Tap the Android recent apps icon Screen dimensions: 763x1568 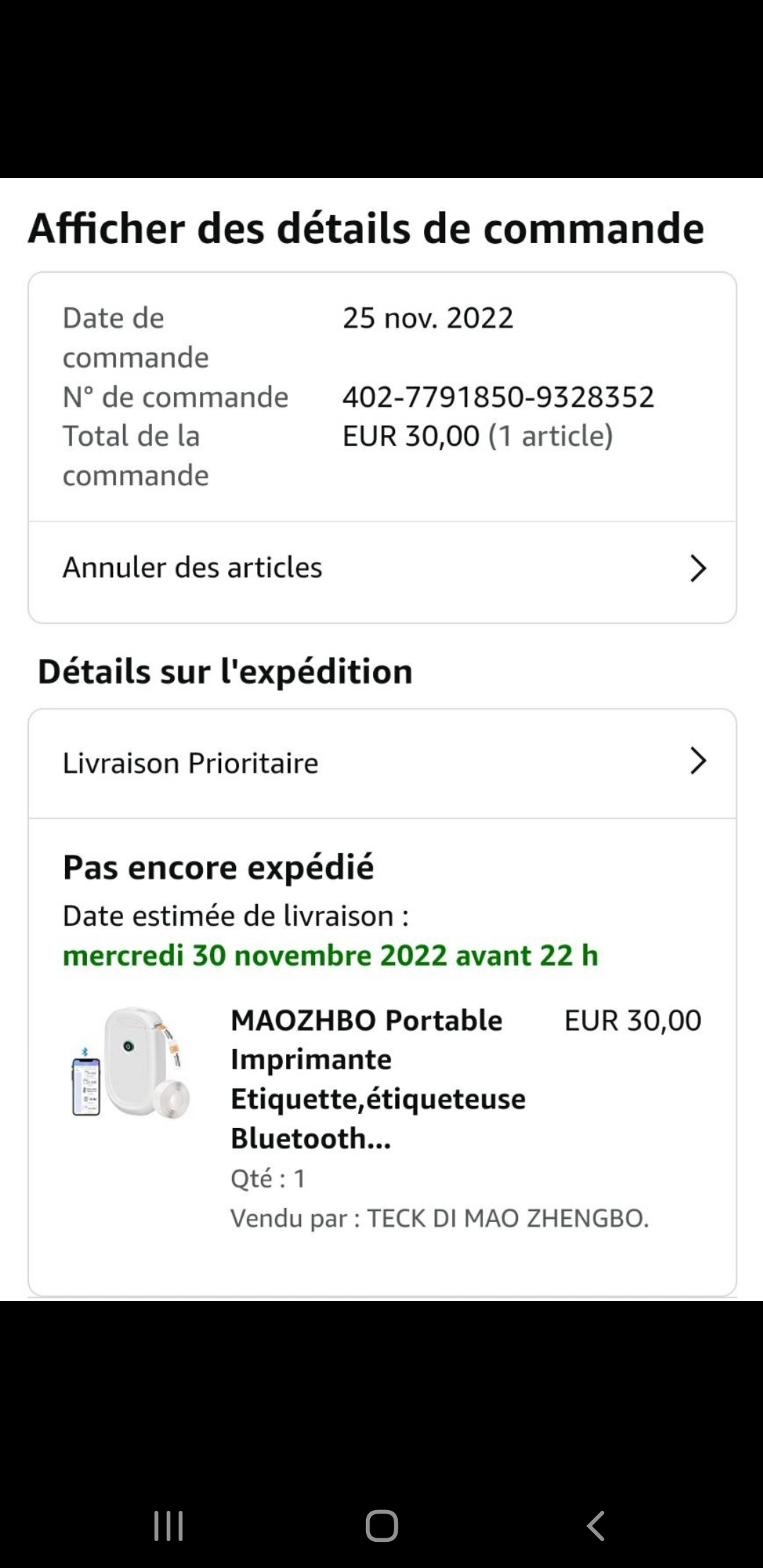[x=169, y=1526]
